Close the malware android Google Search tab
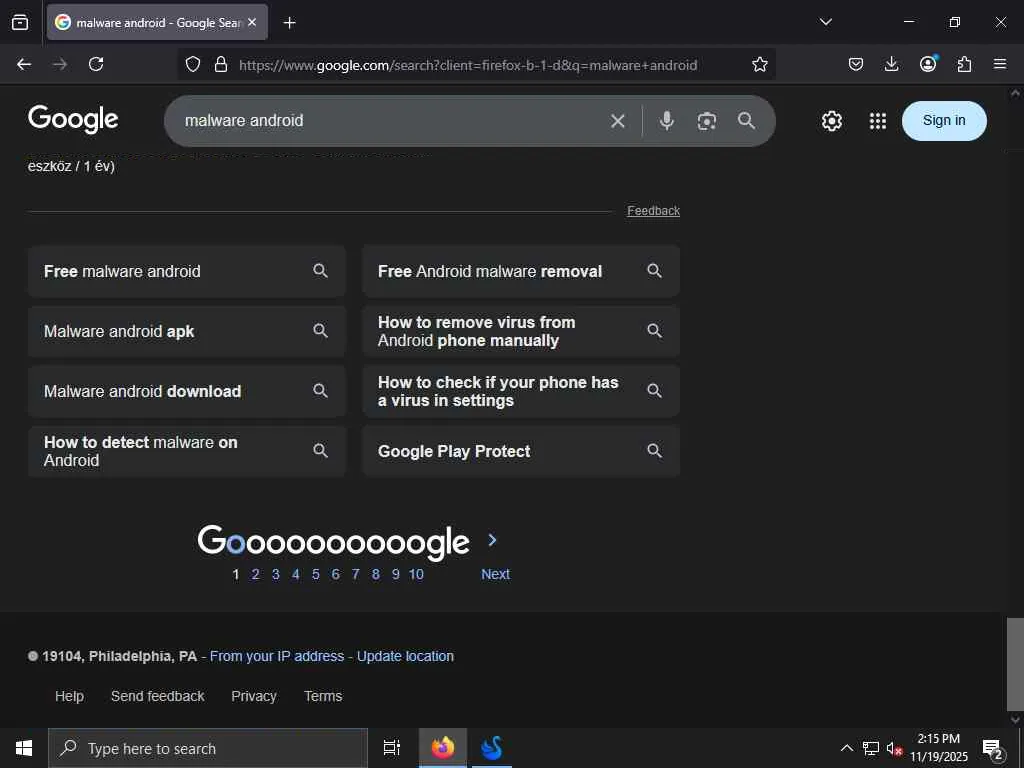Image resolution: width=1024 pixels, height=768 pixels. point(252,22)
